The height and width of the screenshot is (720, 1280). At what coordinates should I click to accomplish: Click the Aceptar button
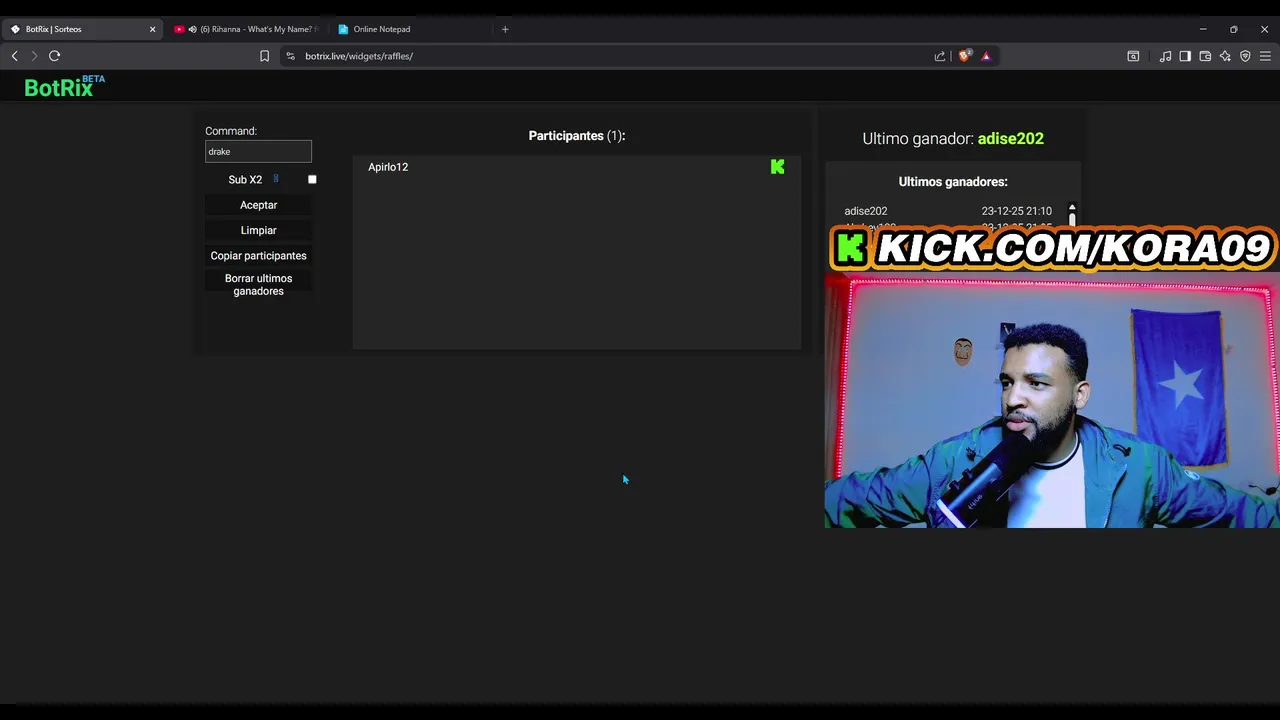pyautogui.click(x=258, y=205)
